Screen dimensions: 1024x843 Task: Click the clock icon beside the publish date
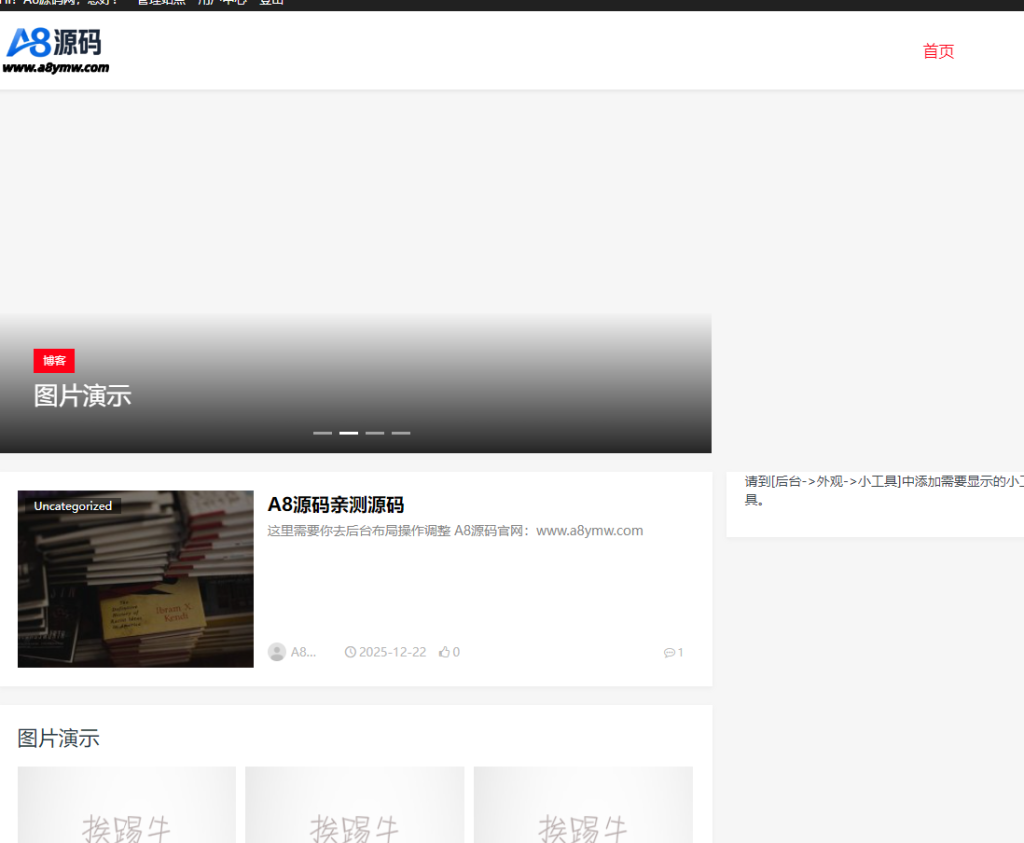point(350,651)
